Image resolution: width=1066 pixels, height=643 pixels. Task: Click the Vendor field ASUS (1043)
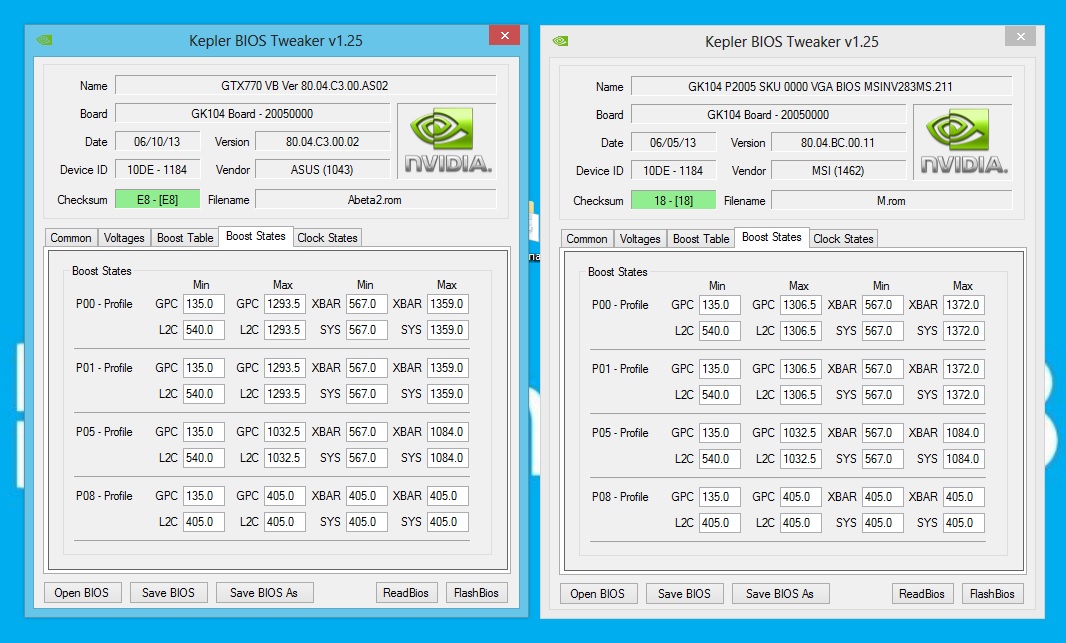[x=322, y=170]
